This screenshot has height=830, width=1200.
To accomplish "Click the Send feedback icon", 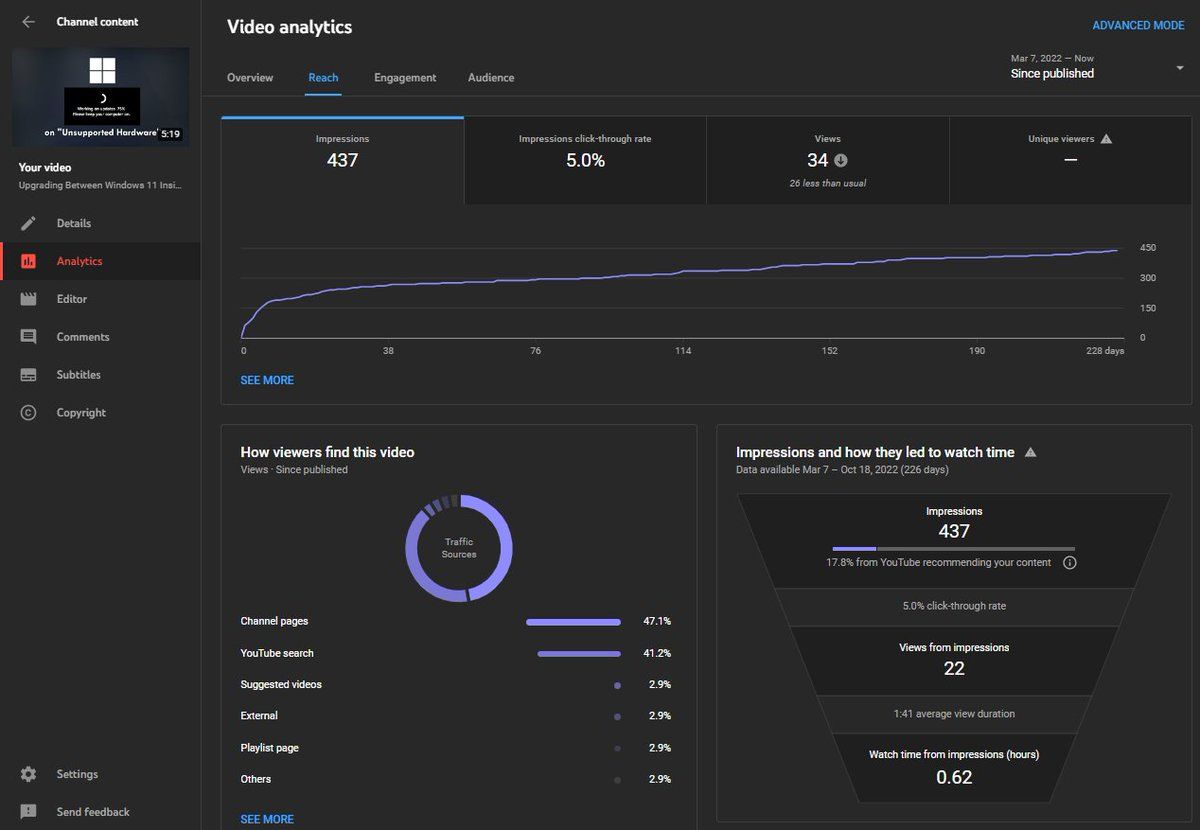I will point(29,812).
